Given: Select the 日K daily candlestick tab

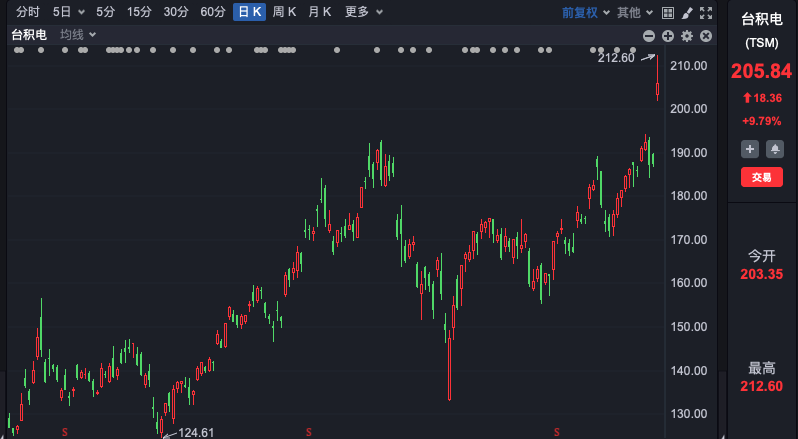Looking at the screenshot, I should tap(249, 12).
